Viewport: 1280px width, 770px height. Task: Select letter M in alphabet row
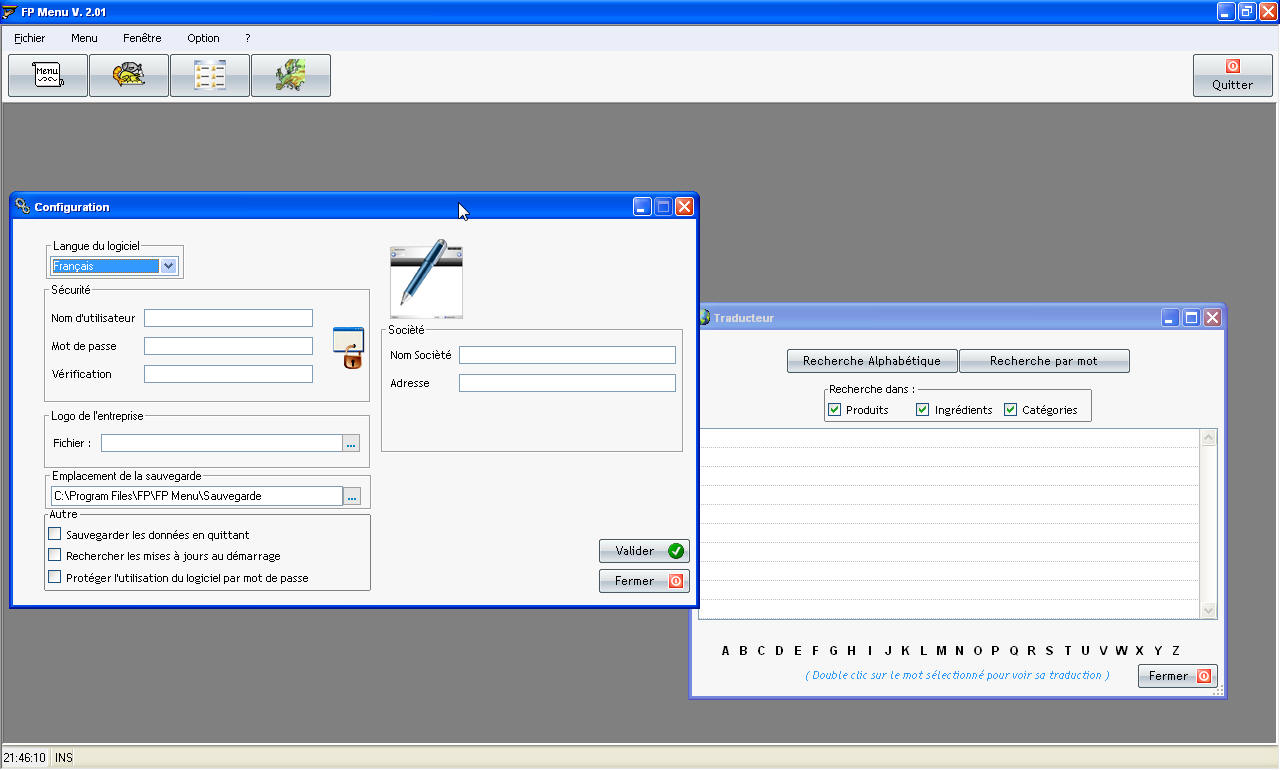(x=941, y=651)
